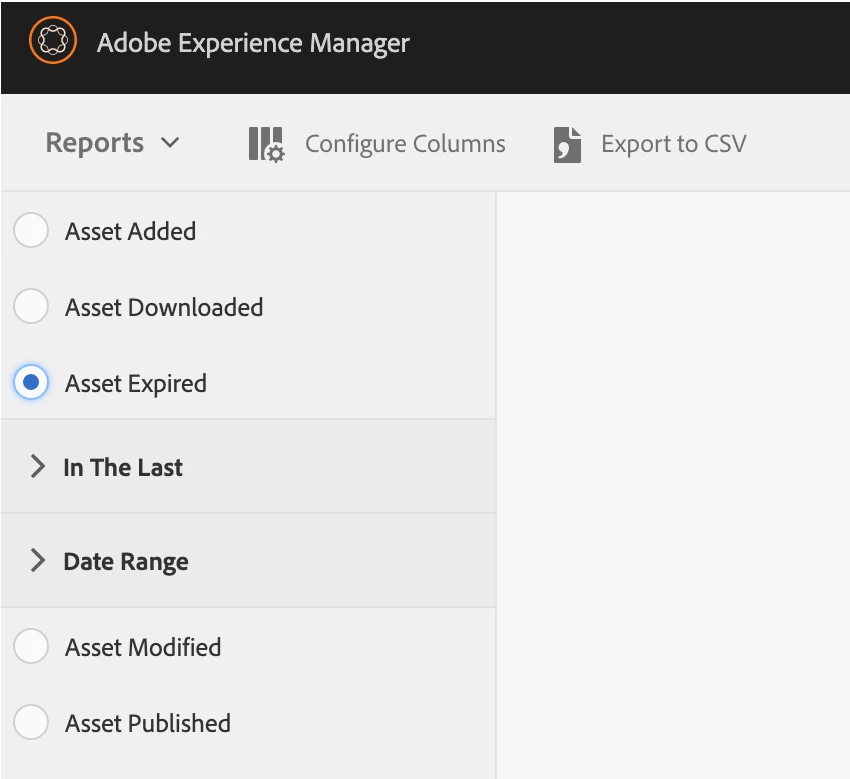The height and width of the screenshot is (779, 850).
Task: Select the Asset Downloaded radio button
Action: pos(31,306)
